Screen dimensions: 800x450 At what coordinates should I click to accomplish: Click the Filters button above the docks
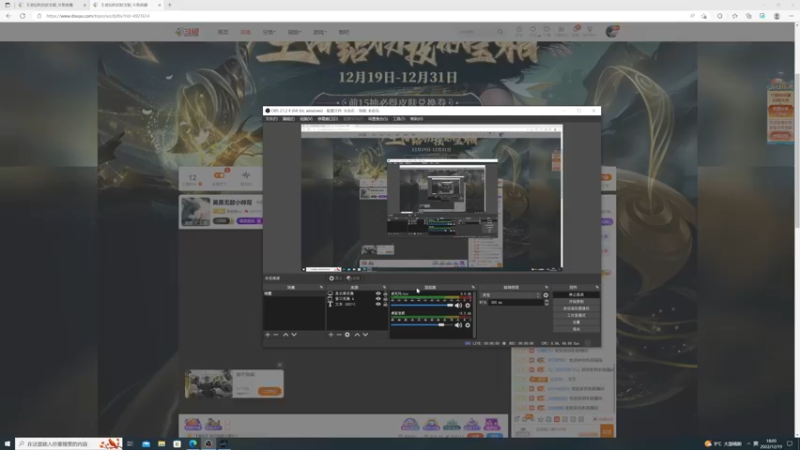click(353, 278)
